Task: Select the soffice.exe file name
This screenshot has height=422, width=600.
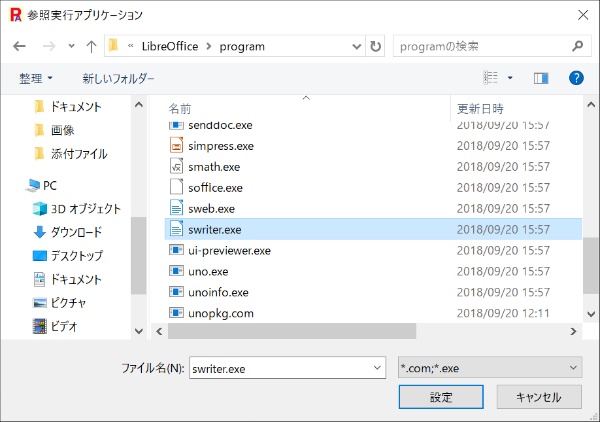Action: 215,188
